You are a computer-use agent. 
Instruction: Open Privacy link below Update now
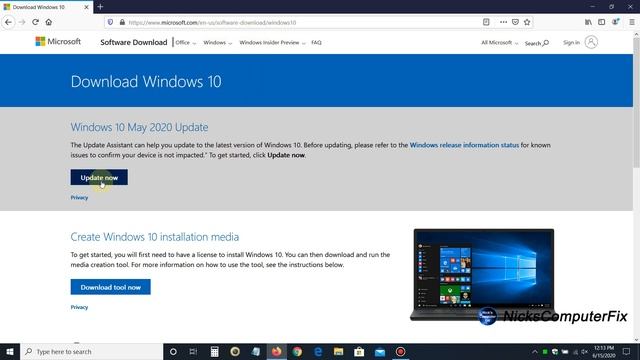click(x=79, y=198)
